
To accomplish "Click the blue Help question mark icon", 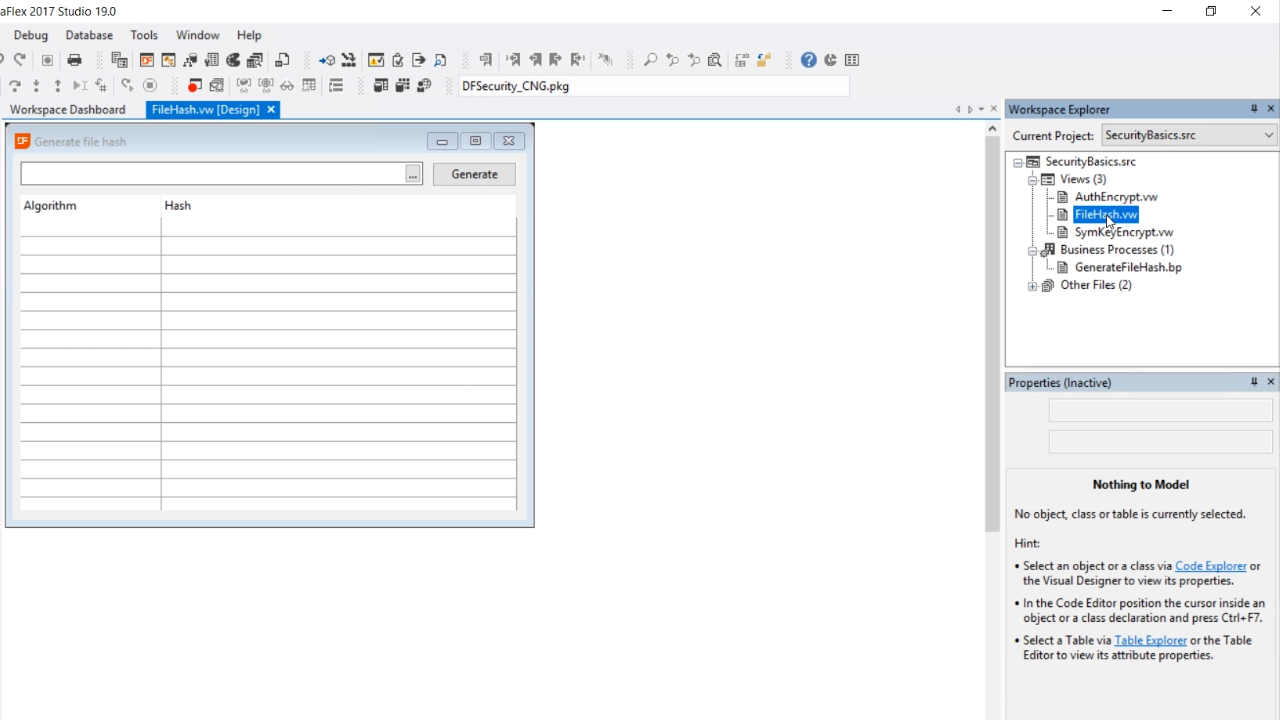I will tap(809, 60).
